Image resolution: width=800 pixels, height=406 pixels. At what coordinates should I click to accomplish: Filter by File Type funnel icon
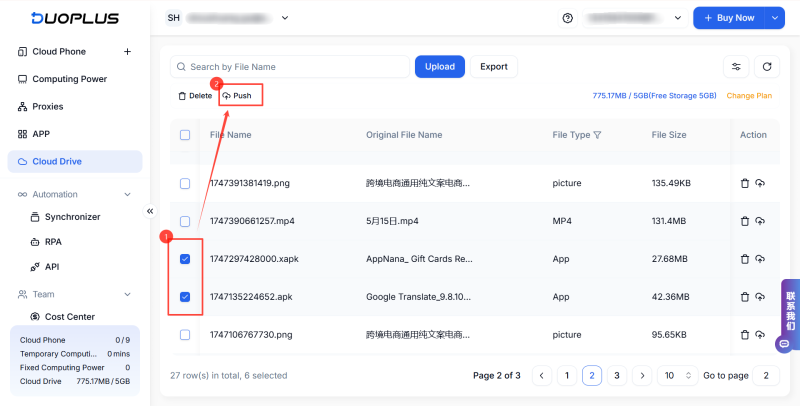tap(597, 135)
